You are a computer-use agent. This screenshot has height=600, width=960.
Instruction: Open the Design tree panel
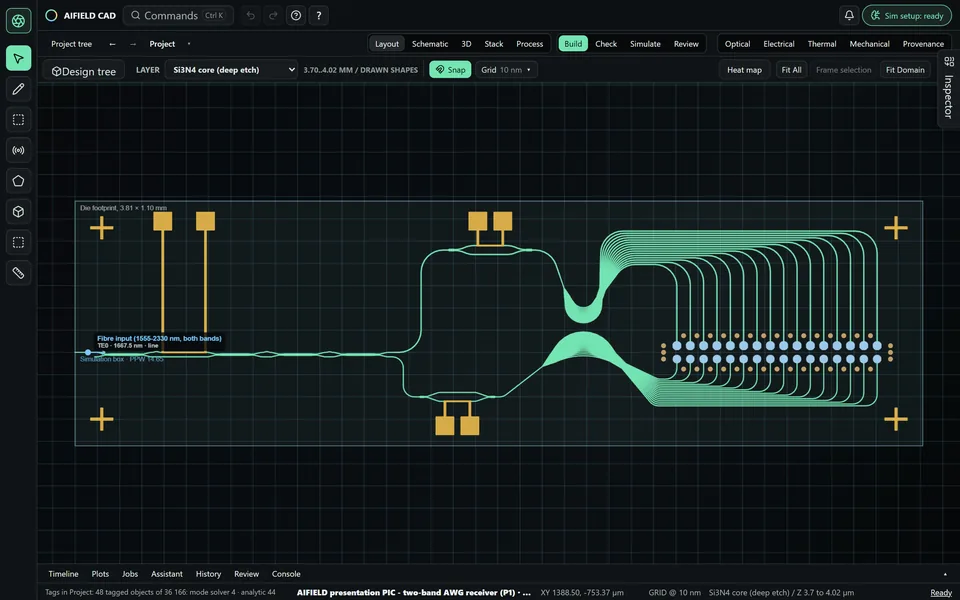84,72
